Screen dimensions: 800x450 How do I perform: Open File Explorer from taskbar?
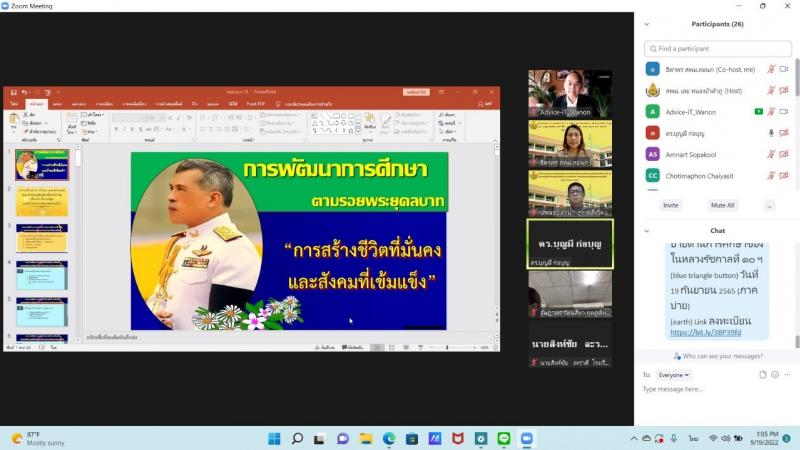366,439
